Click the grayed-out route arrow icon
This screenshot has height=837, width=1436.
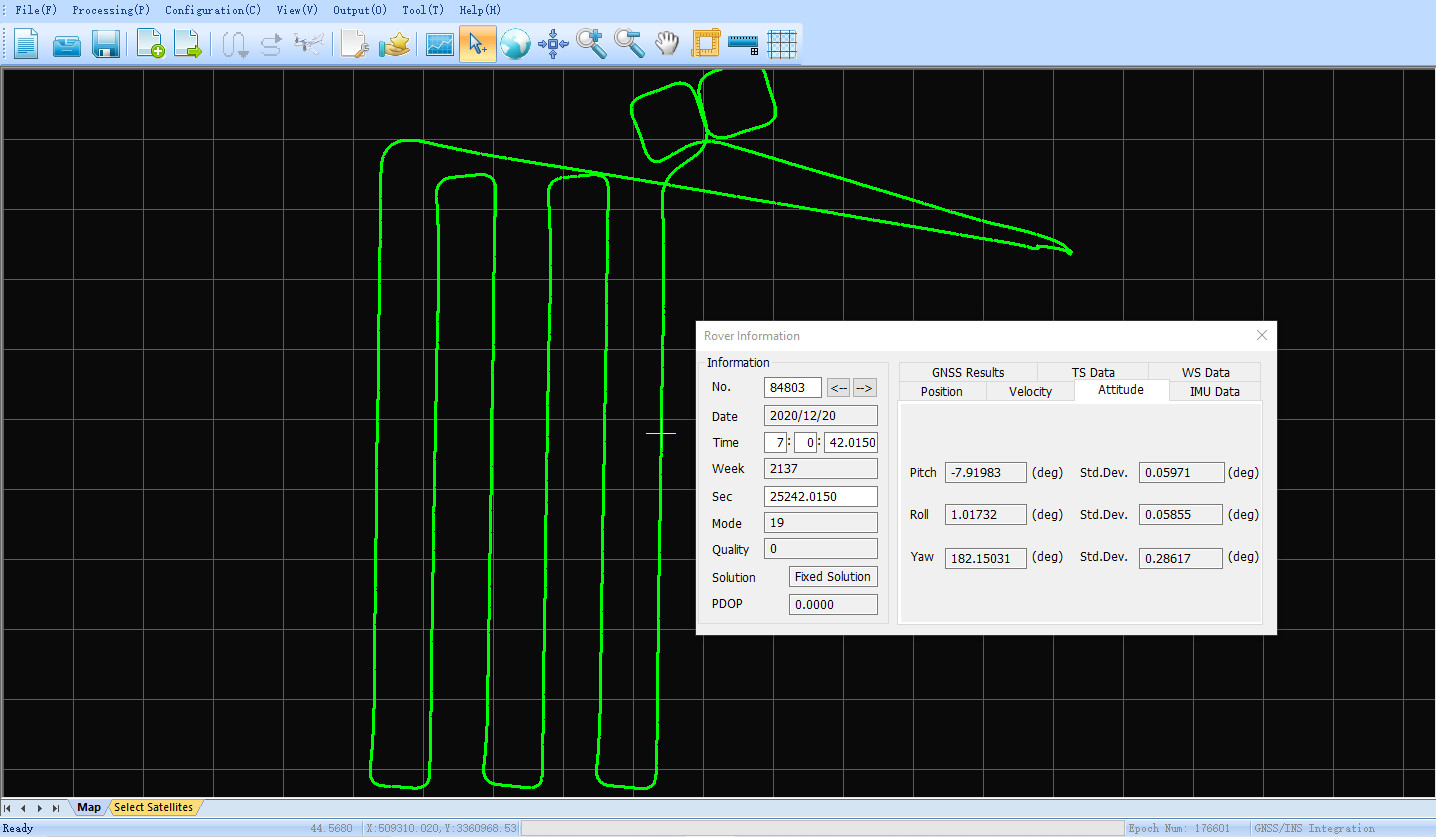(x=271, y=44)
